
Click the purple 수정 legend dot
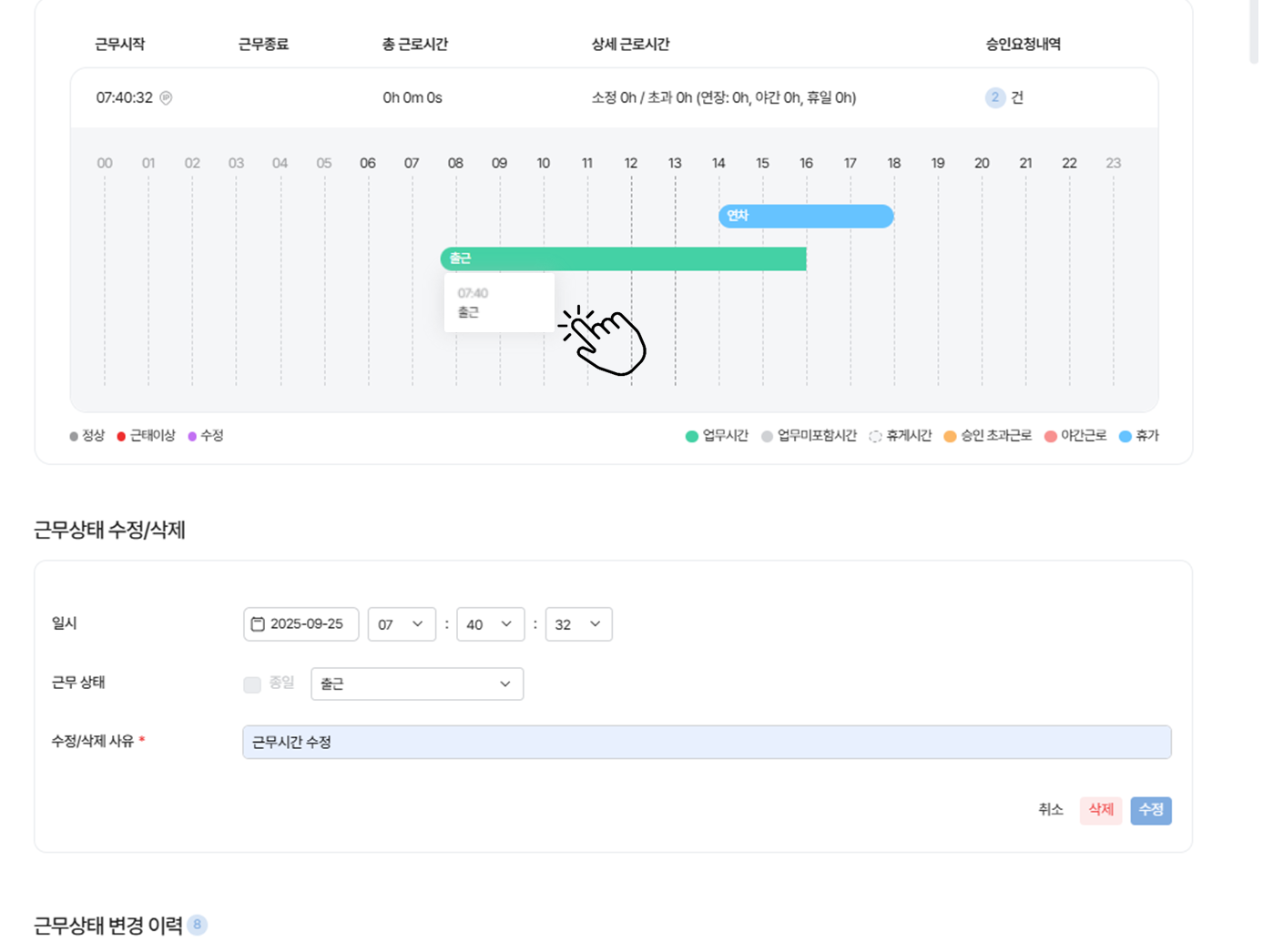[x=192, y=437]
